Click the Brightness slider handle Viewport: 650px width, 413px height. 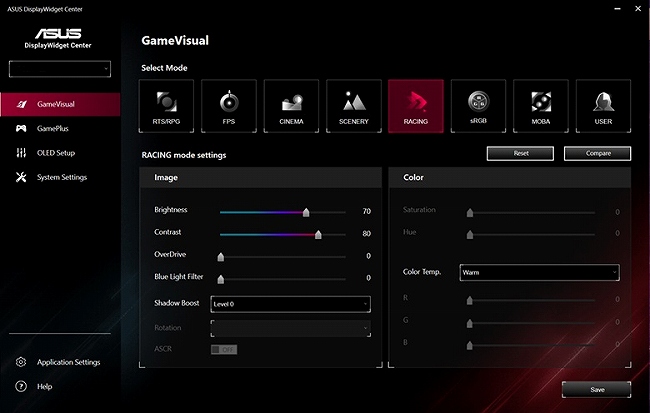(306, 212)
